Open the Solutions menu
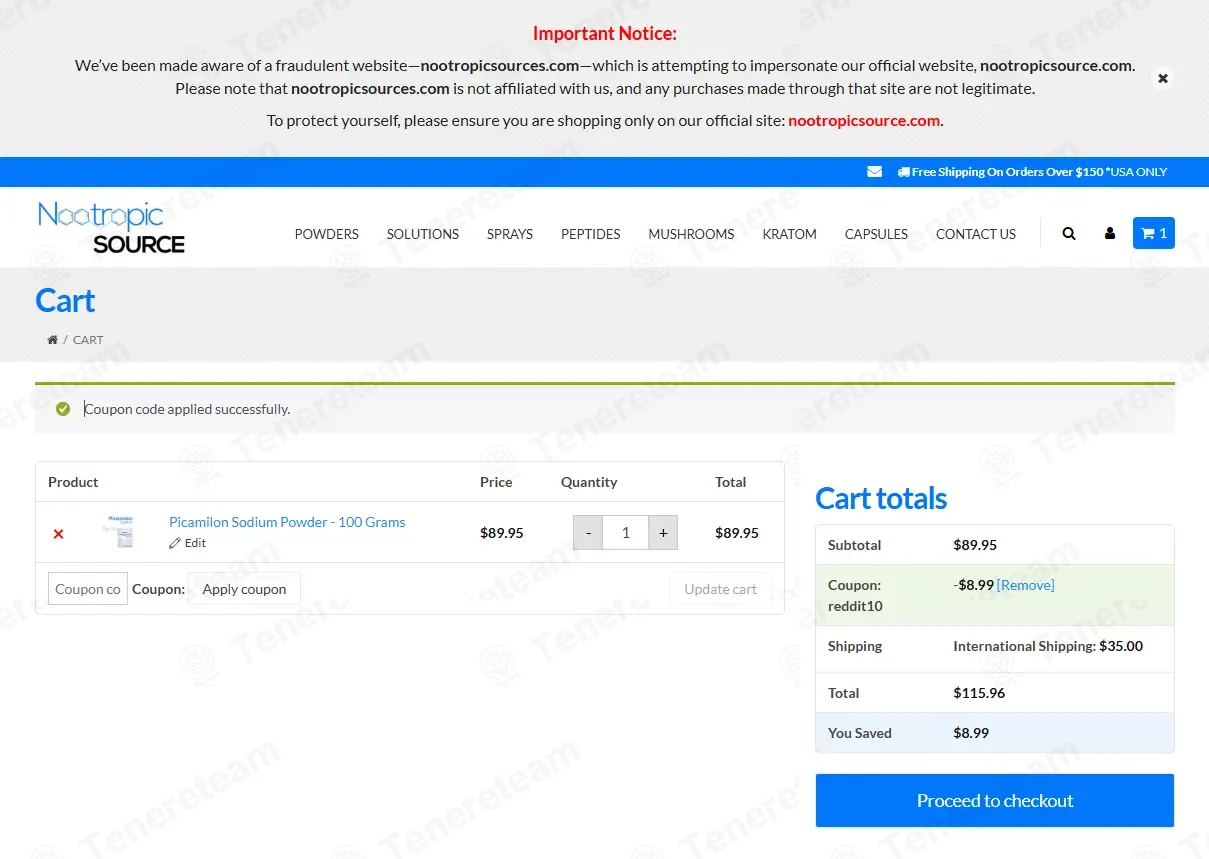 tap(423, 234)
